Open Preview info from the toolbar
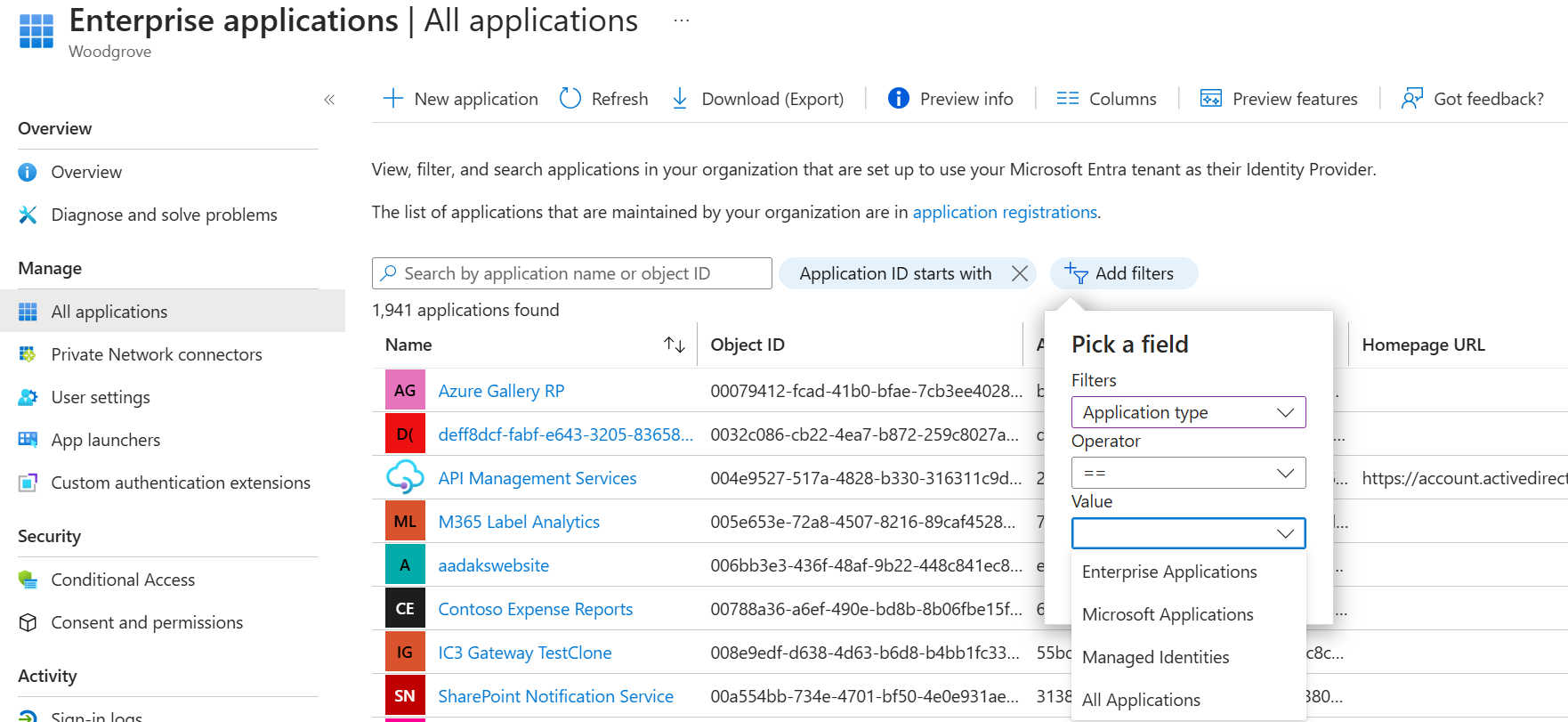This screenshot has width=1568, height=722. click(950, 99)
